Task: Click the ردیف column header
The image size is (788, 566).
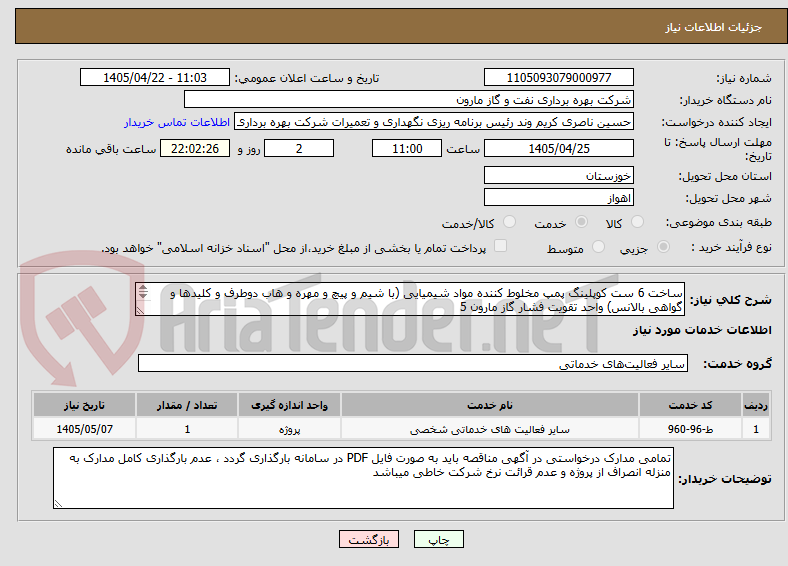Action: pos(756,405)
